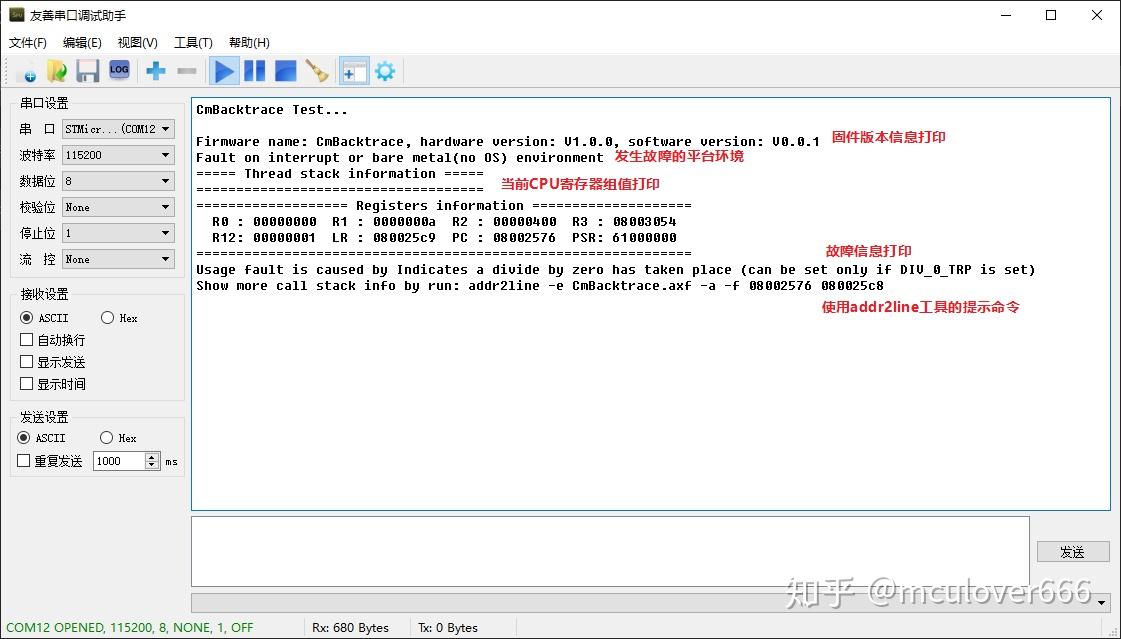Start serial port with play icon

tap(224, 71)
